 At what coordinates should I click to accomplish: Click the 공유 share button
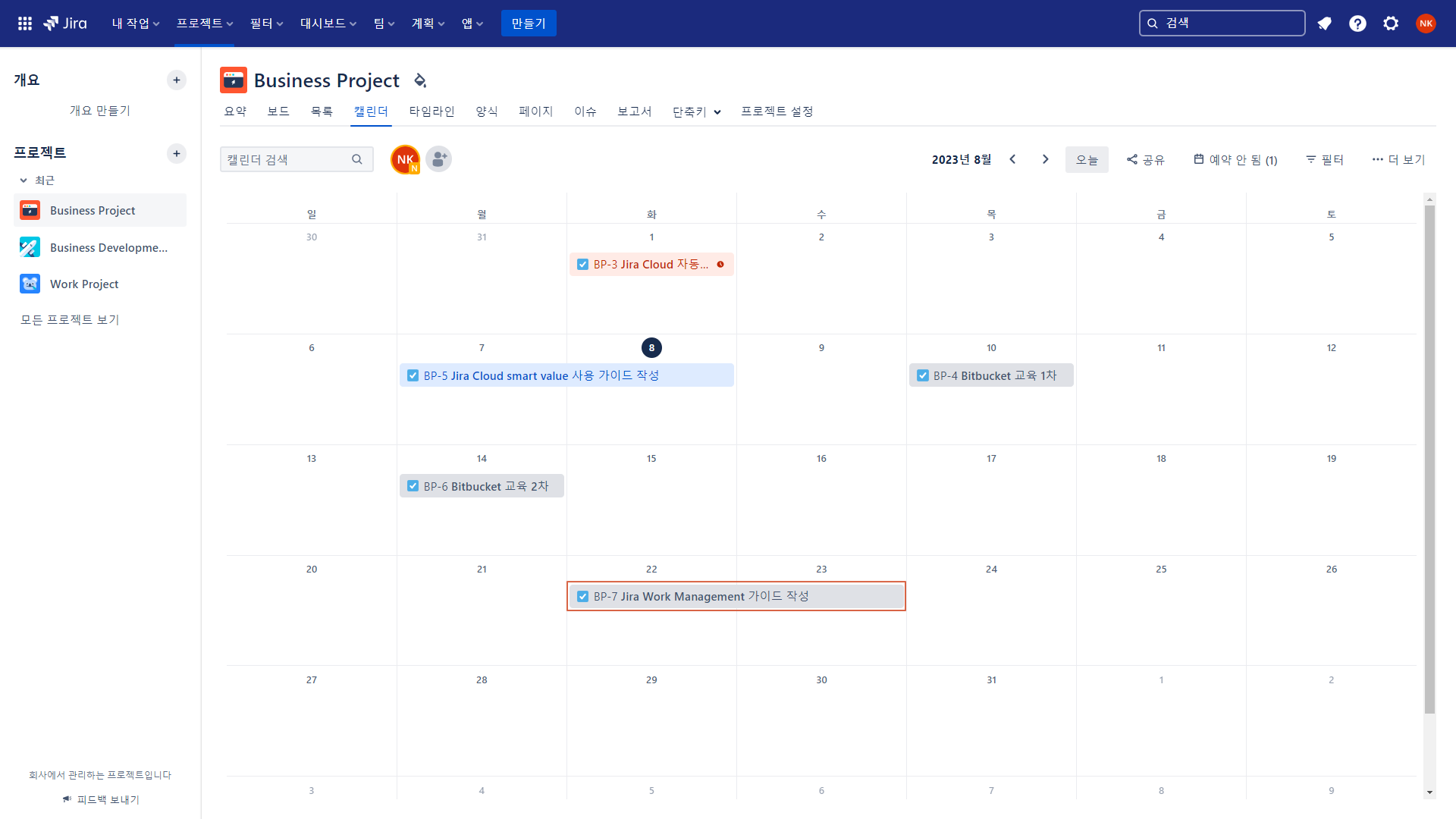[x=1146, y=159]
